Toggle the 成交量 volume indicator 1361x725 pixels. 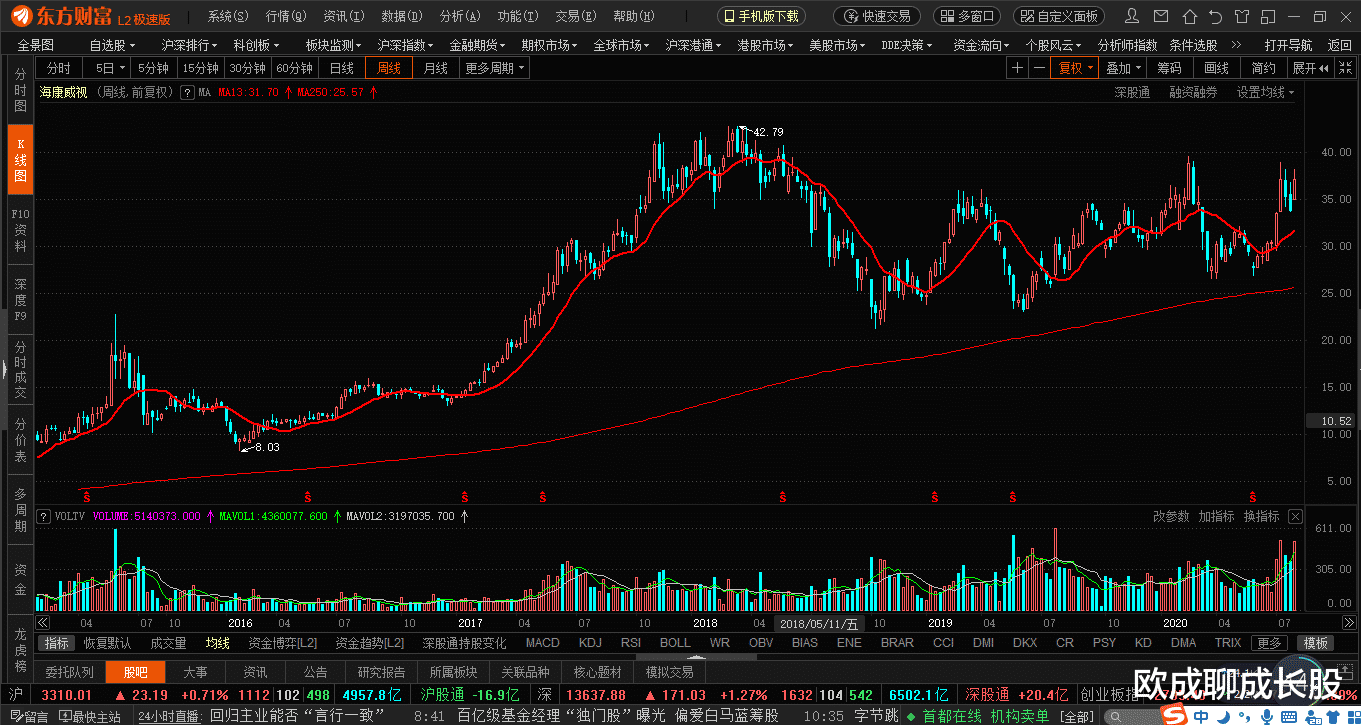tap(168, 643)
